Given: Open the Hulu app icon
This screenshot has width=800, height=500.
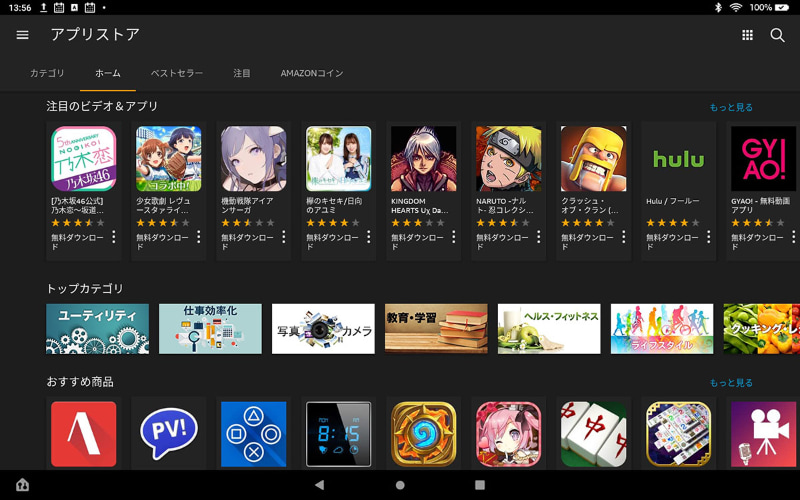Looking at the screenshot, I should pos(679,159).
